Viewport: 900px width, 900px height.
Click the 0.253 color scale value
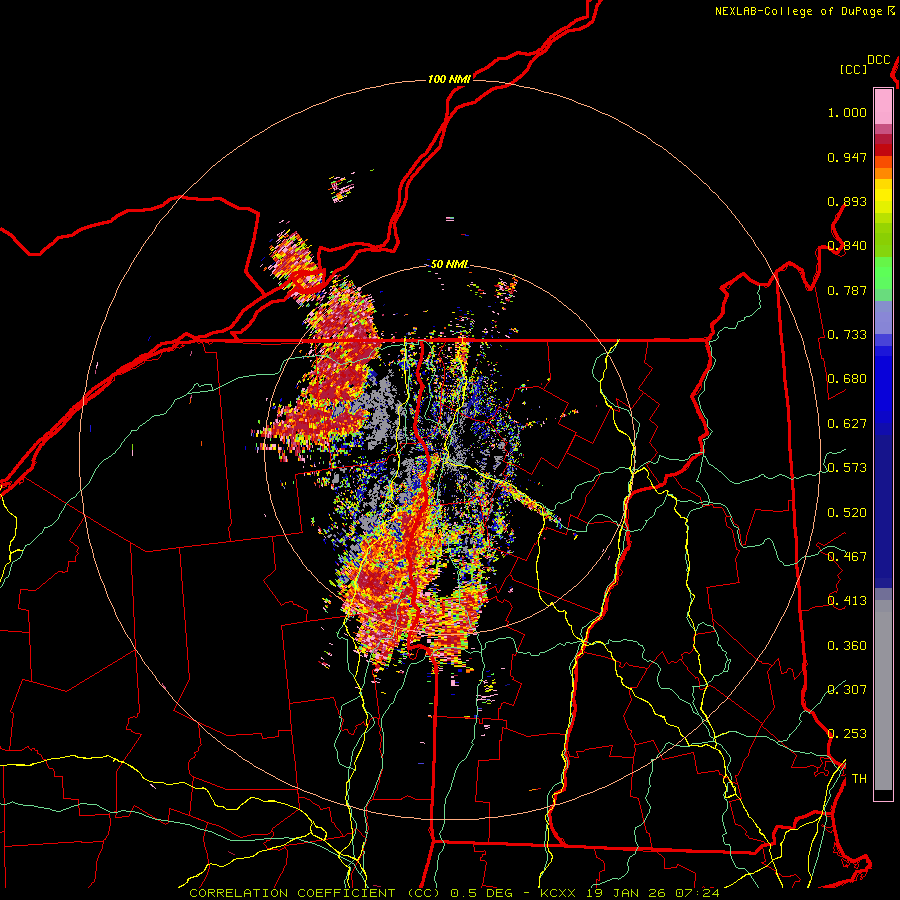pyautogui.click(x=847, y=734)
